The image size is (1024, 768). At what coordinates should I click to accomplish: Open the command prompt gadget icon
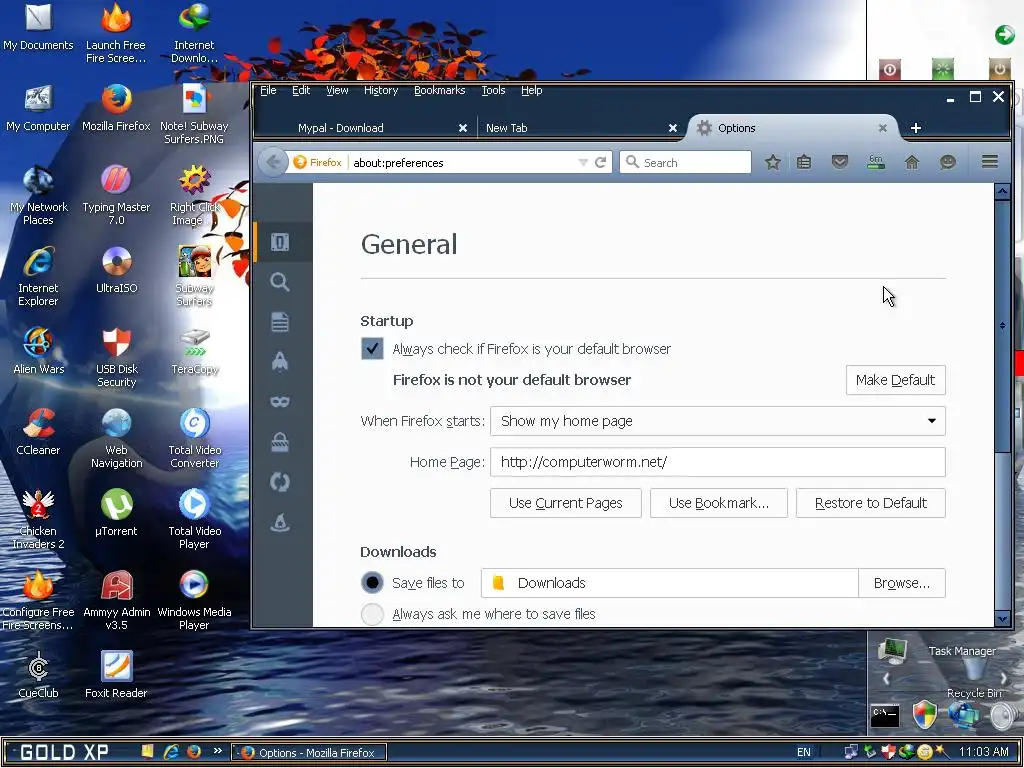pyautogui.click(x=885, y=716)
